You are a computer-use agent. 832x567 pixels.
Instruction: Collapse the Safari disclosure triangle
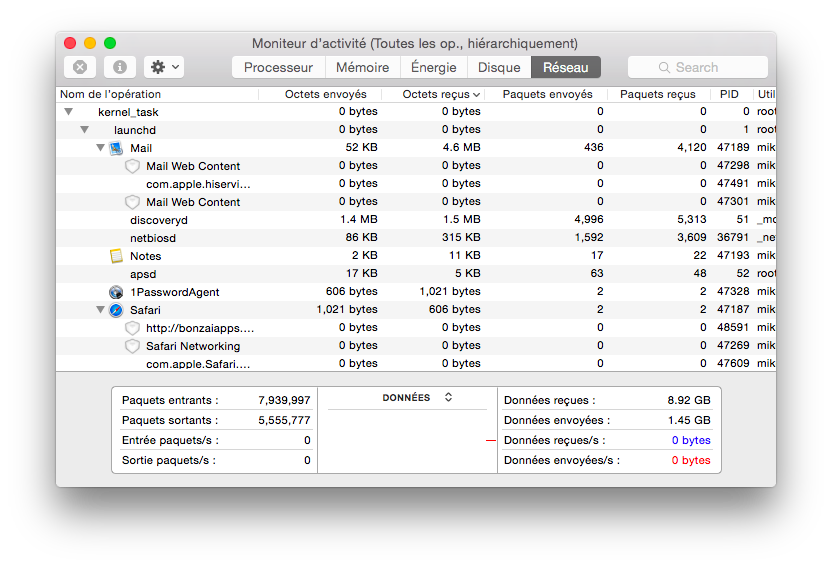[100, 310]
